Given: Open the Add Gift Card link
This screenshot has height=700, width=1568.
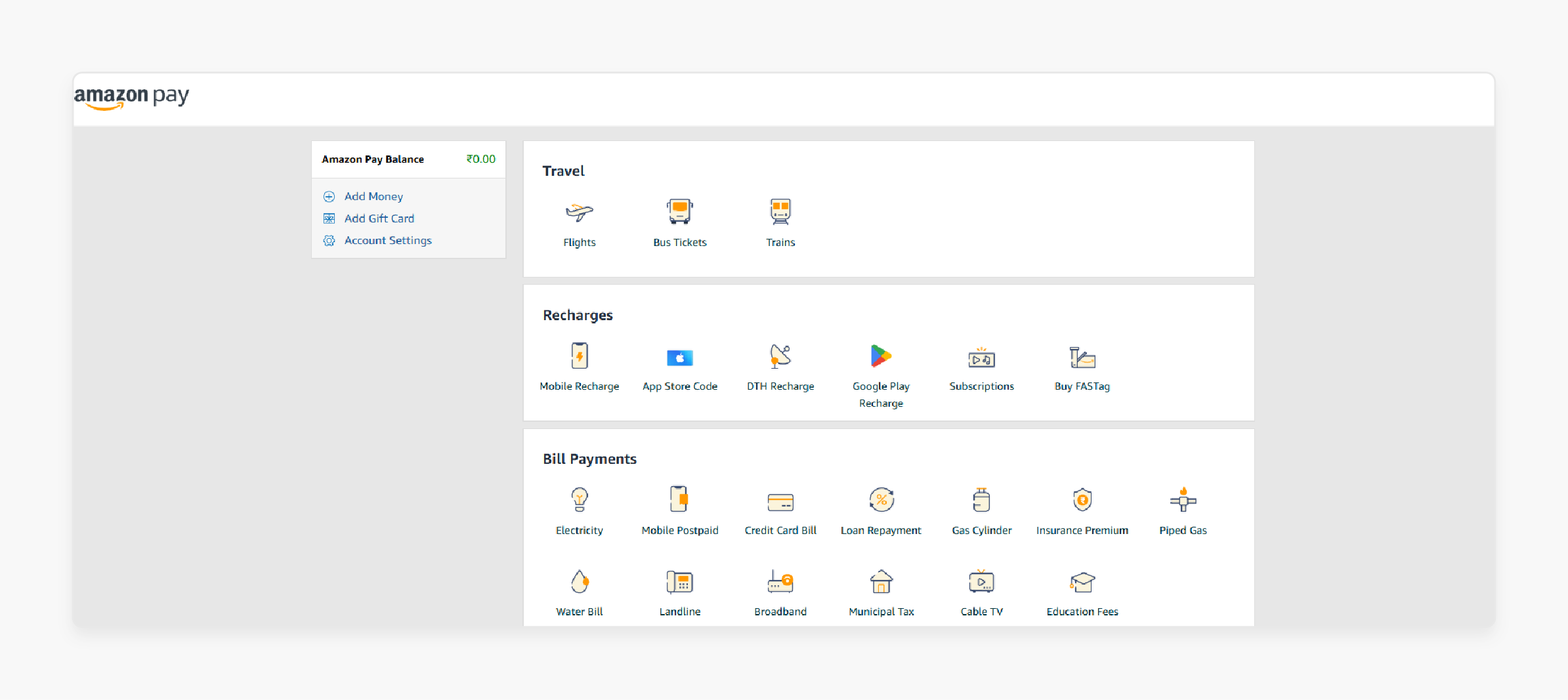Looking at the screenshot, I should (x=379, y=218).
